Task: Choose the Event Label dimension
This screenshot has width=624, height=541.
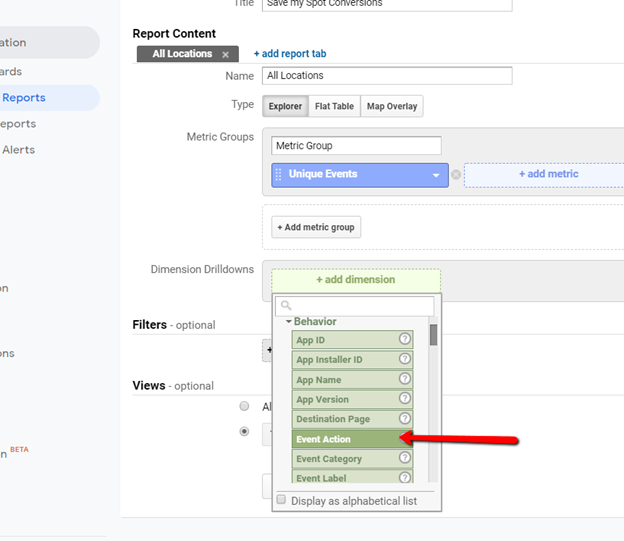Action: coord(352,477)
